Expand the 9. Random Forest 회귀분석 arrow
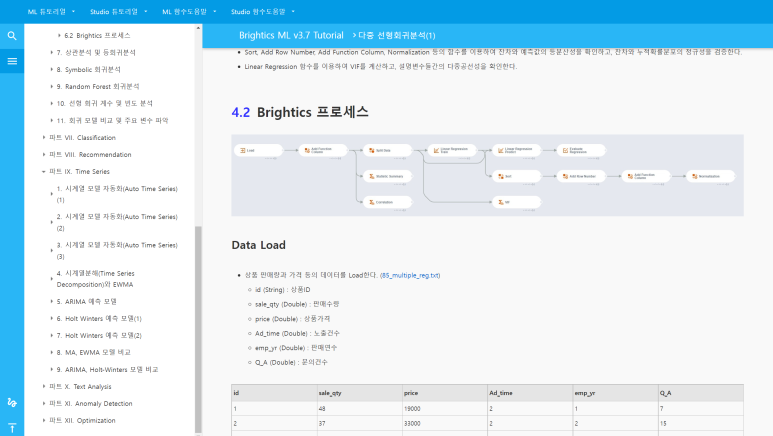This screenshot has width=773, height=436. [x=51, y=86]
